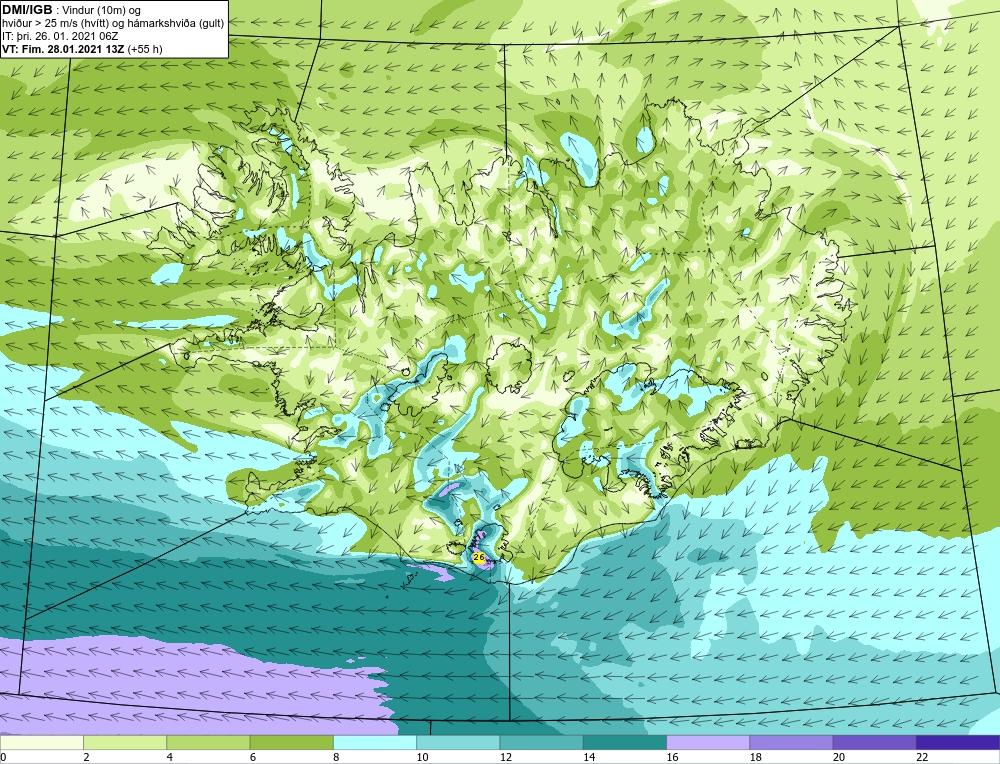Click the 'Vindur (10m) og' text
1000x764 pixels.
(102, 10)
